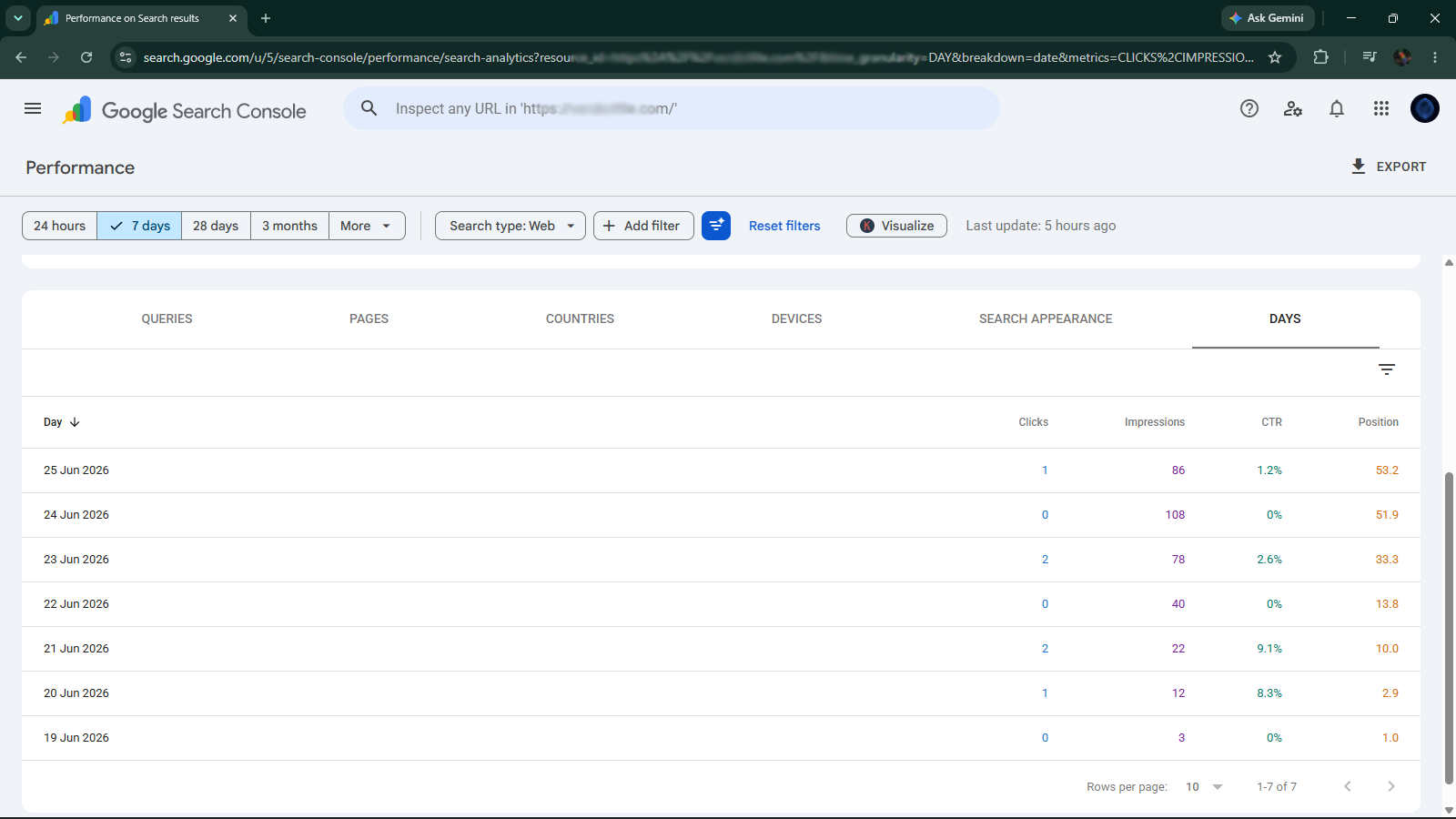Open users and permissions settings icon
Image resolution: width=1456 pixels, height=819 pixels.
(x=1293, y=108)
